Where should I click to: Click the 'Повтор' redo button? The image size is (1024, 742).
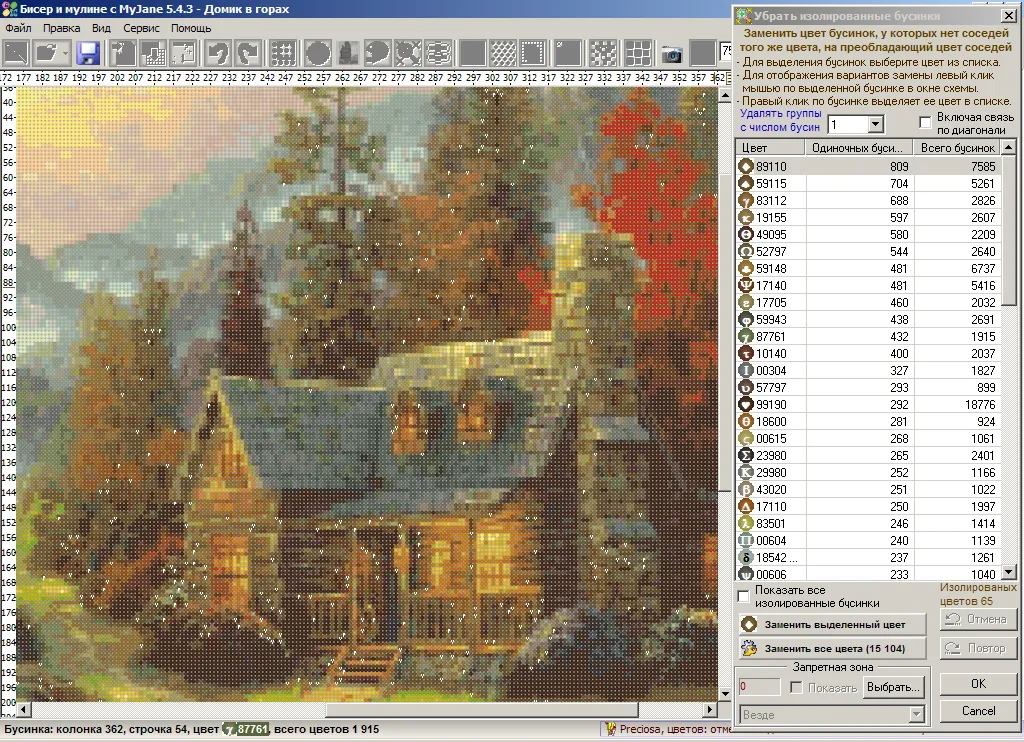click(x=978, y=648)
